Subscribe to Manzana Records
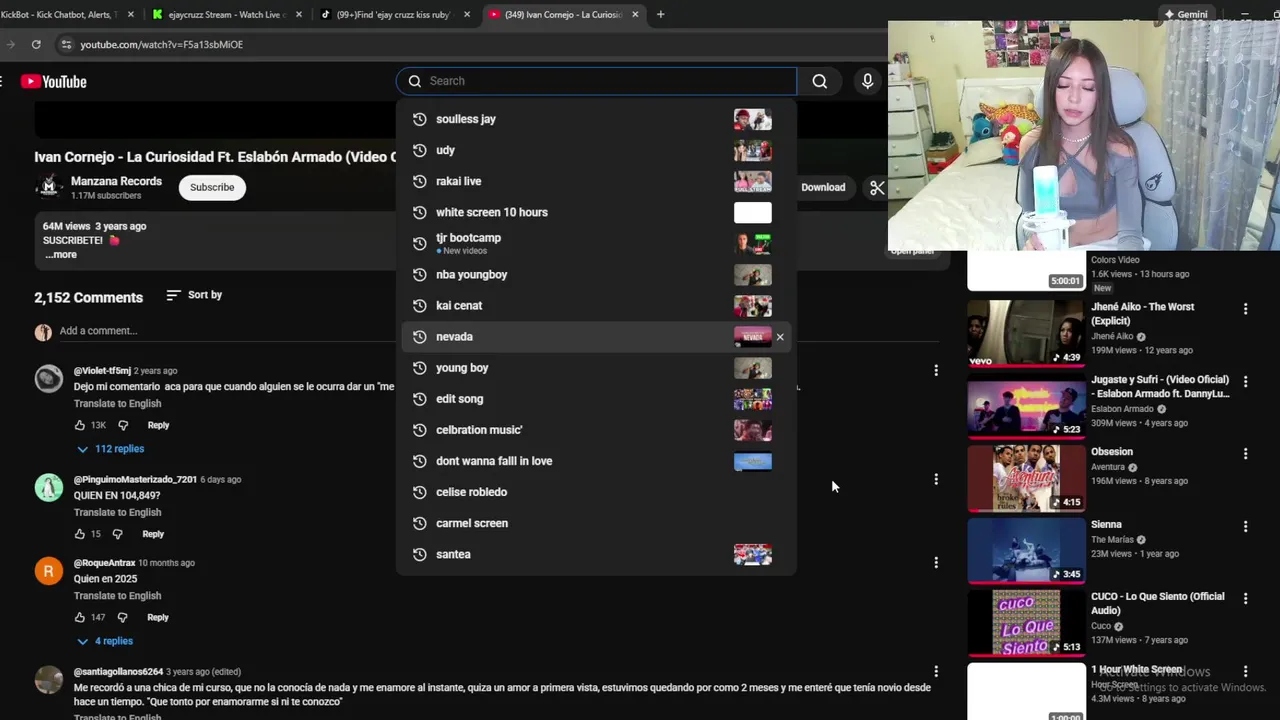The width and height of the screenshot is (1280, 720). 212,187
